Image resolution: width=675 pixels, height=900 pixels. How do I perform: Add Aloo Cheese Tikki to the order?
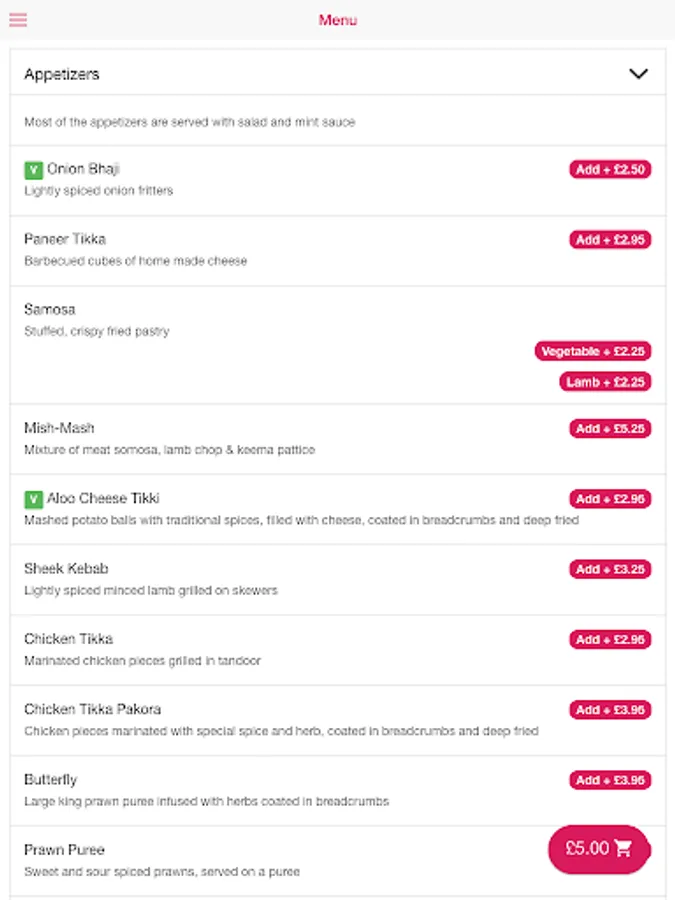610,499
